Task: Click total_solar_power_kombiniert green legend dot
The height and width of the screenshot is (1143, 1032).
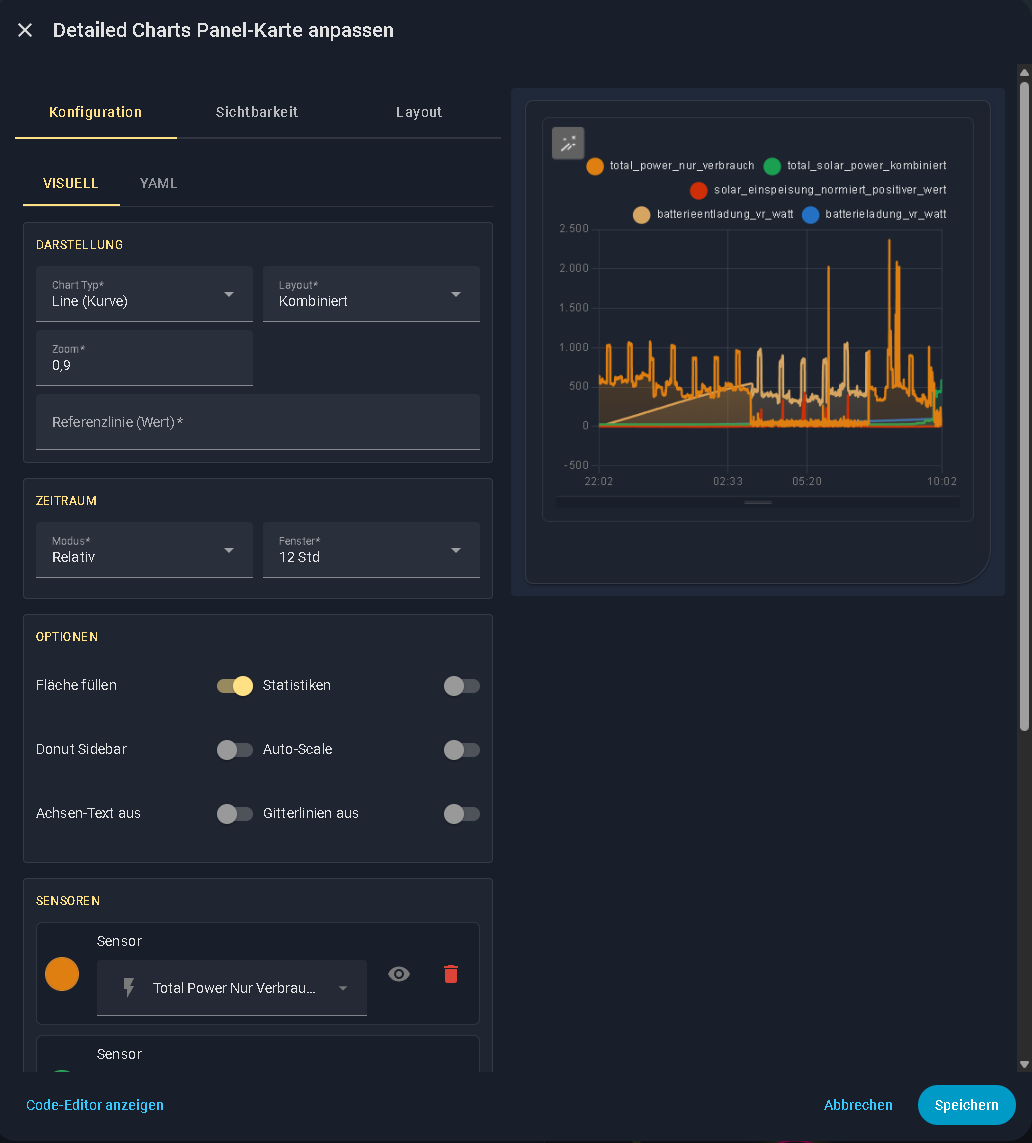Action: pos(772,166)
